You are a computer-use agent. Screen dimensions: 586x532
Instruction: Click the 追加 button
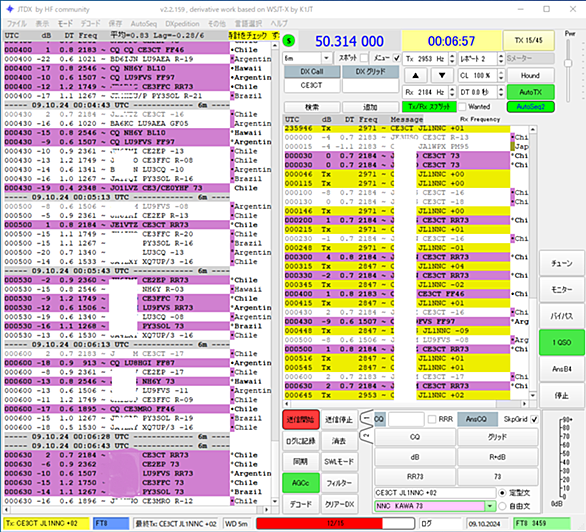click(x=370, y=107)
